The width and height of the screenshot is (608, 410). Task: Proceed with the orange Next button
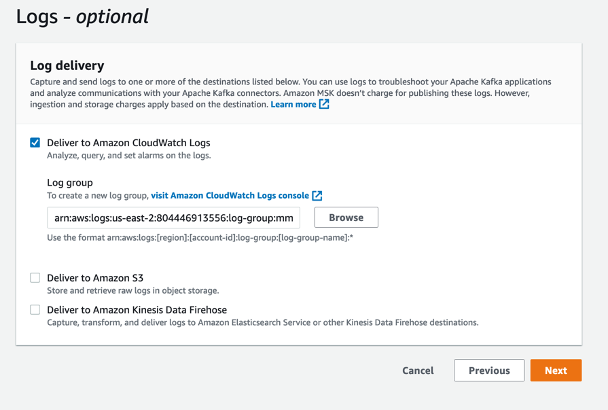(556, 370)
